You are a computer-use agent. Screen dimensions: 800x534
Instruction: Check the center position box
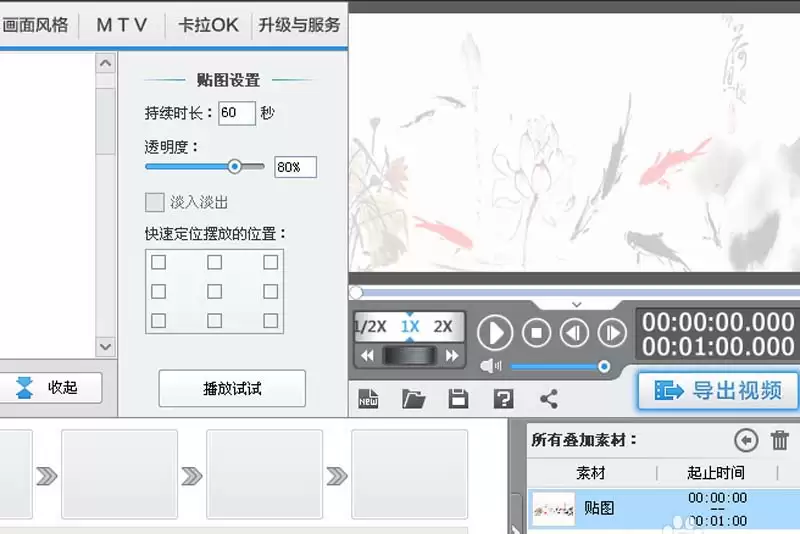tap(214, 291)
